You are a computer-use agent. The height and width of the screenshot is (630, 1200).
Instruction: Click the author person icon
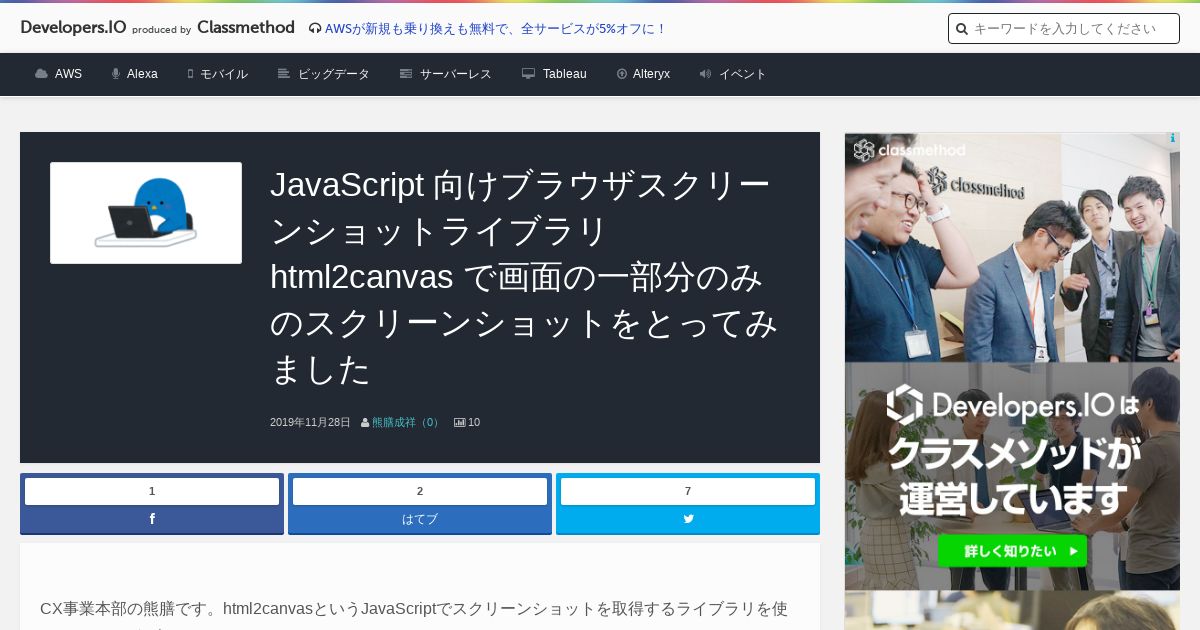(x=365, y=423)
